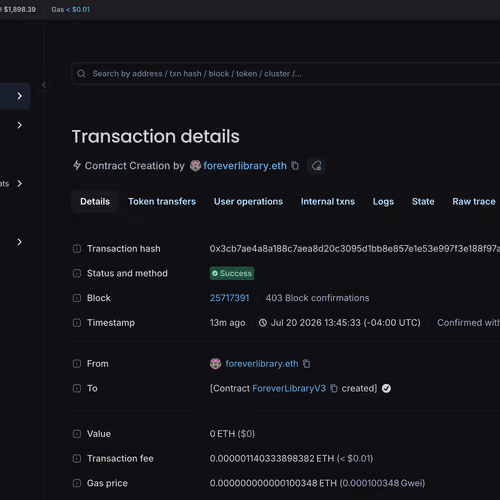Open block 25717391 link
Screen dimensions: 500x500
[229, 298]
